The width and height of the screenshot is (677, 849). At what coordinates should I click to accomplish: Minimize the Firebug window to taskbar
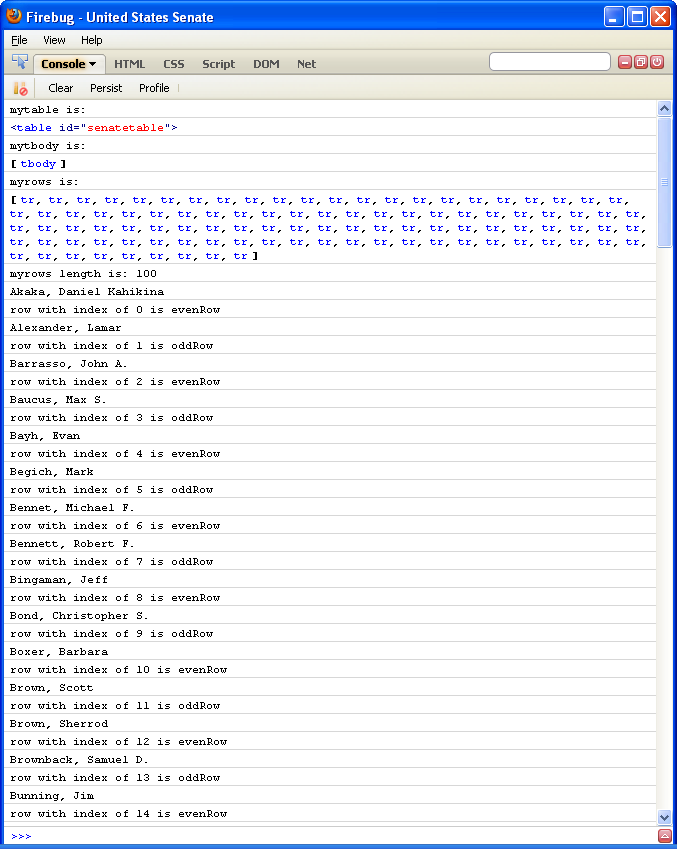pyautogui.click(x=614, y=17)
